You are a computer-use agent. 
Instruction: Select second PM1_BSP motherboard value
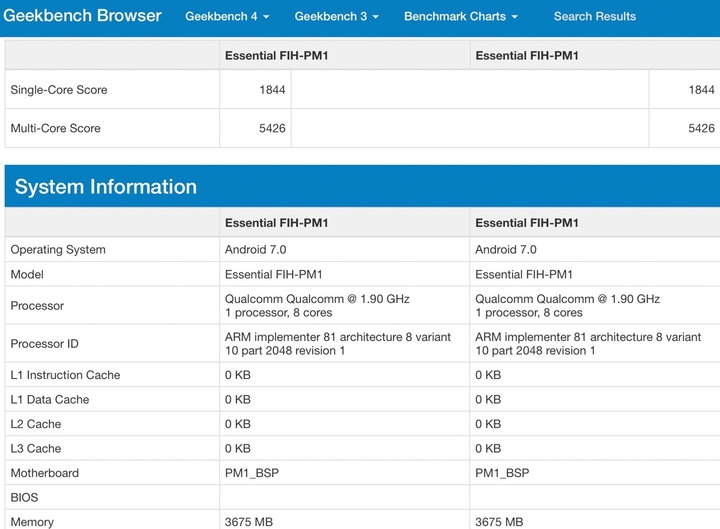[x=502, y=473]
